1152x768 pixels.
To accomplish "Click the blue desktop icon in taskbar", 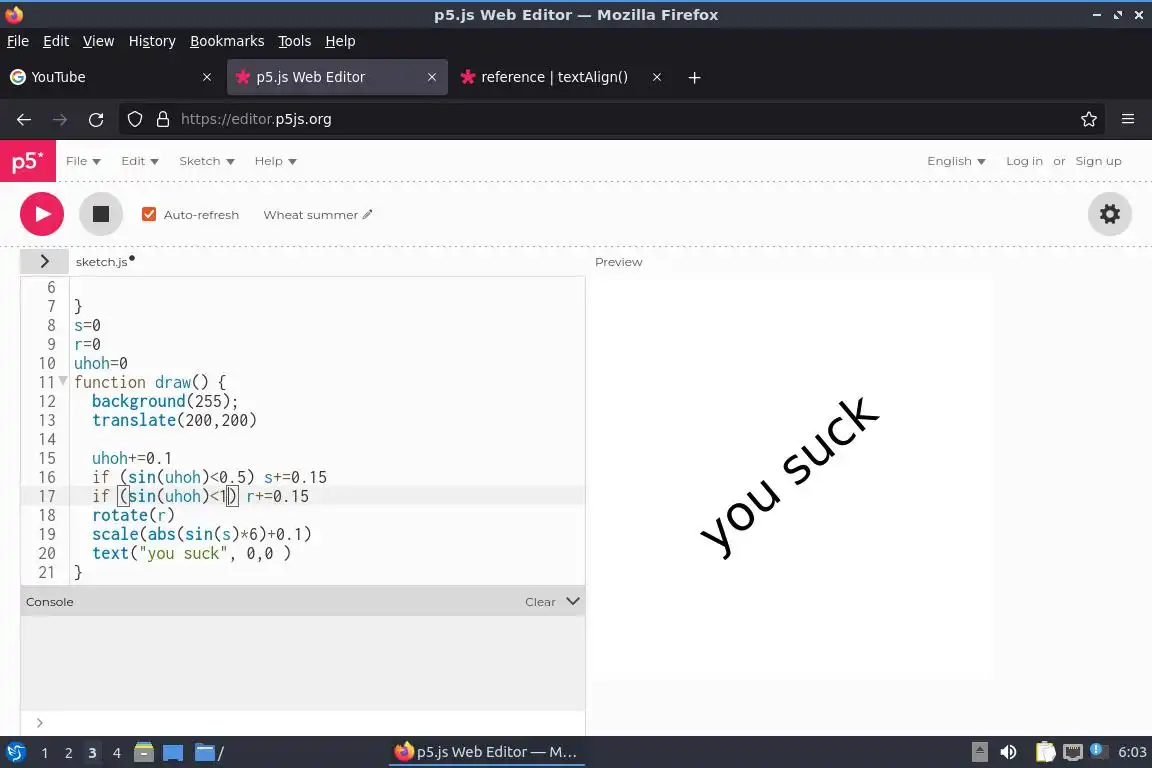I will point(173,753).
